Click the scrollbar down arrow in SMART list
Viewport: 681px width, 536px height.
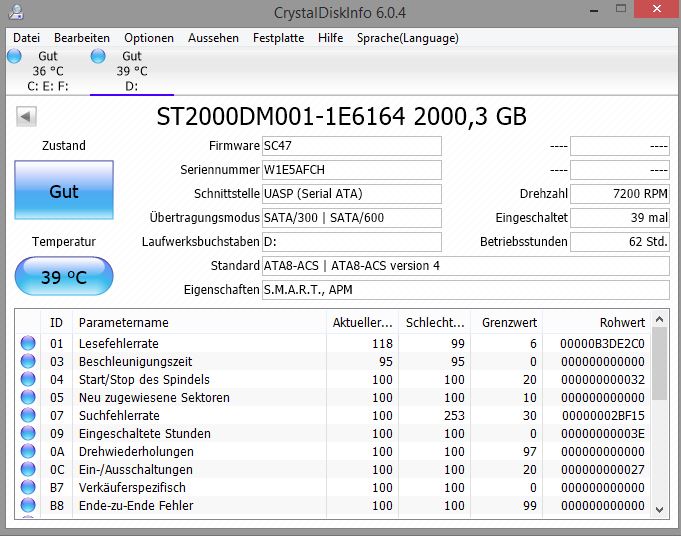[659, 510]
